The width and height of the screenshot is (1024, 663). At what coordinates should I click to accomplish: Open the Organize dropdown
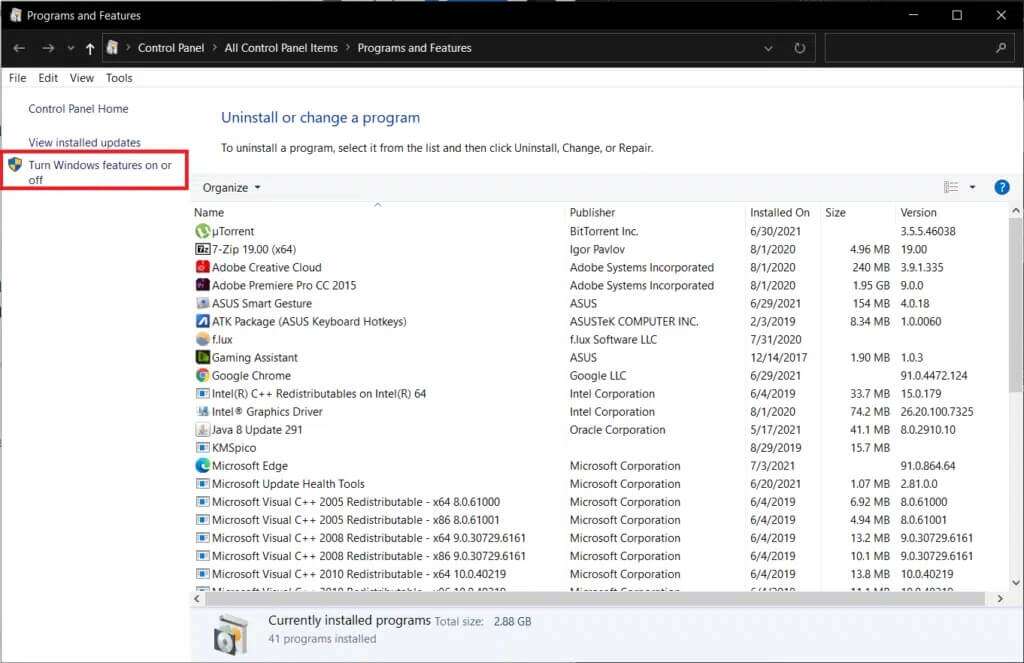coord(231,187)
